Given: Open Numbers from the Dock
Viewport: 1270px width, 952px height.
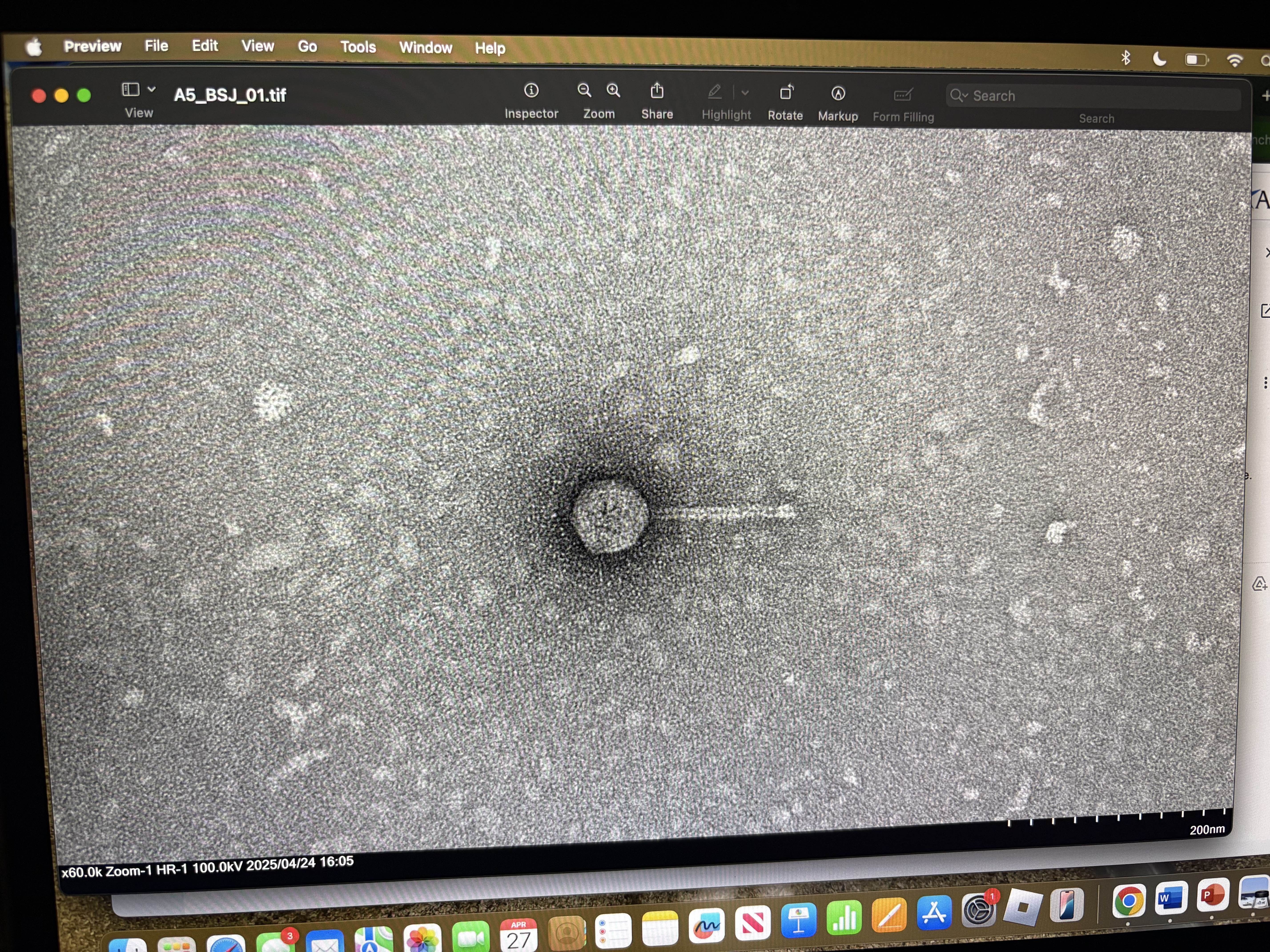Looking at the screenshot, I should click(844, 918).
